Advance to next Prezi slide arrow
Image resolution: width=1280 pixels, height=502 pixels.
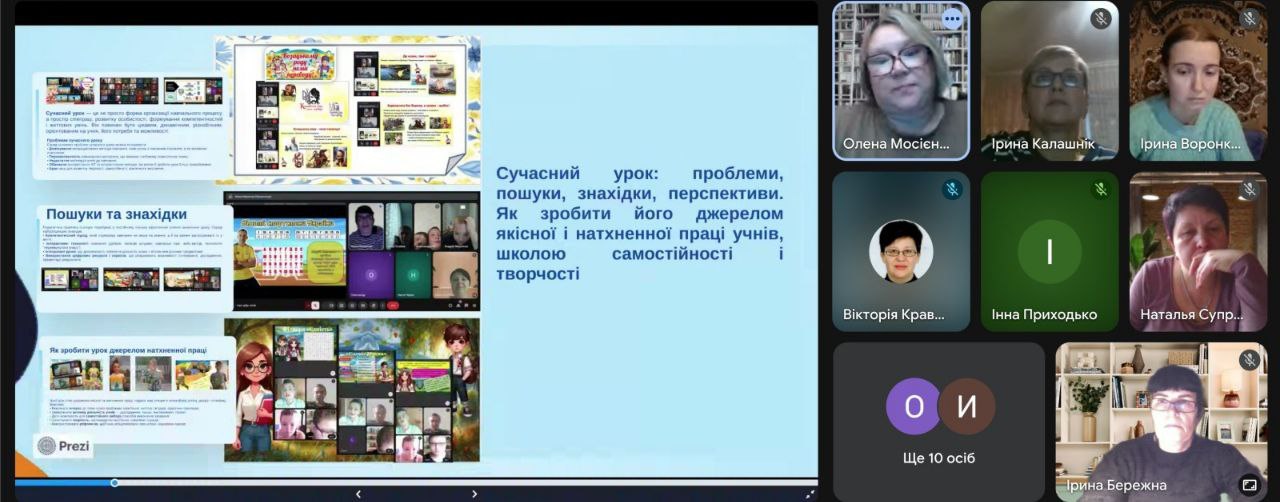(x=474, y=493)
